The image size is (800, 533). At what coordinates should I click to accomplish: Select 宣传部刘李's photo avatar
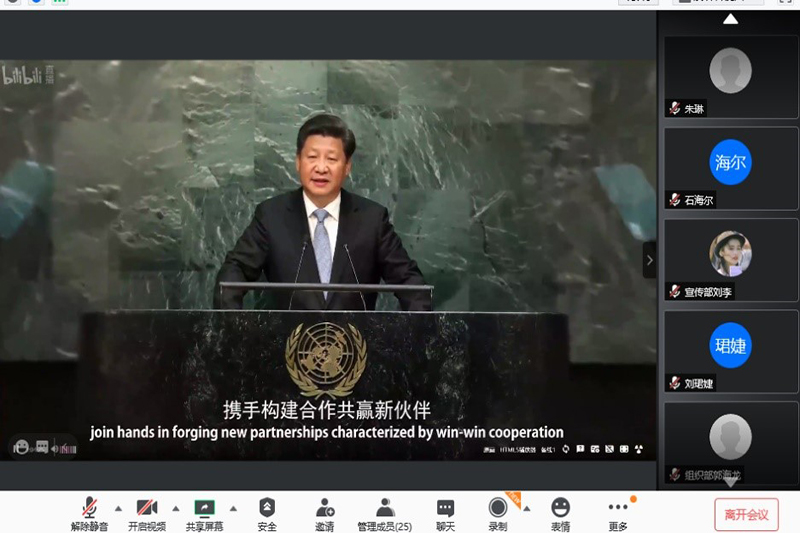731,253
